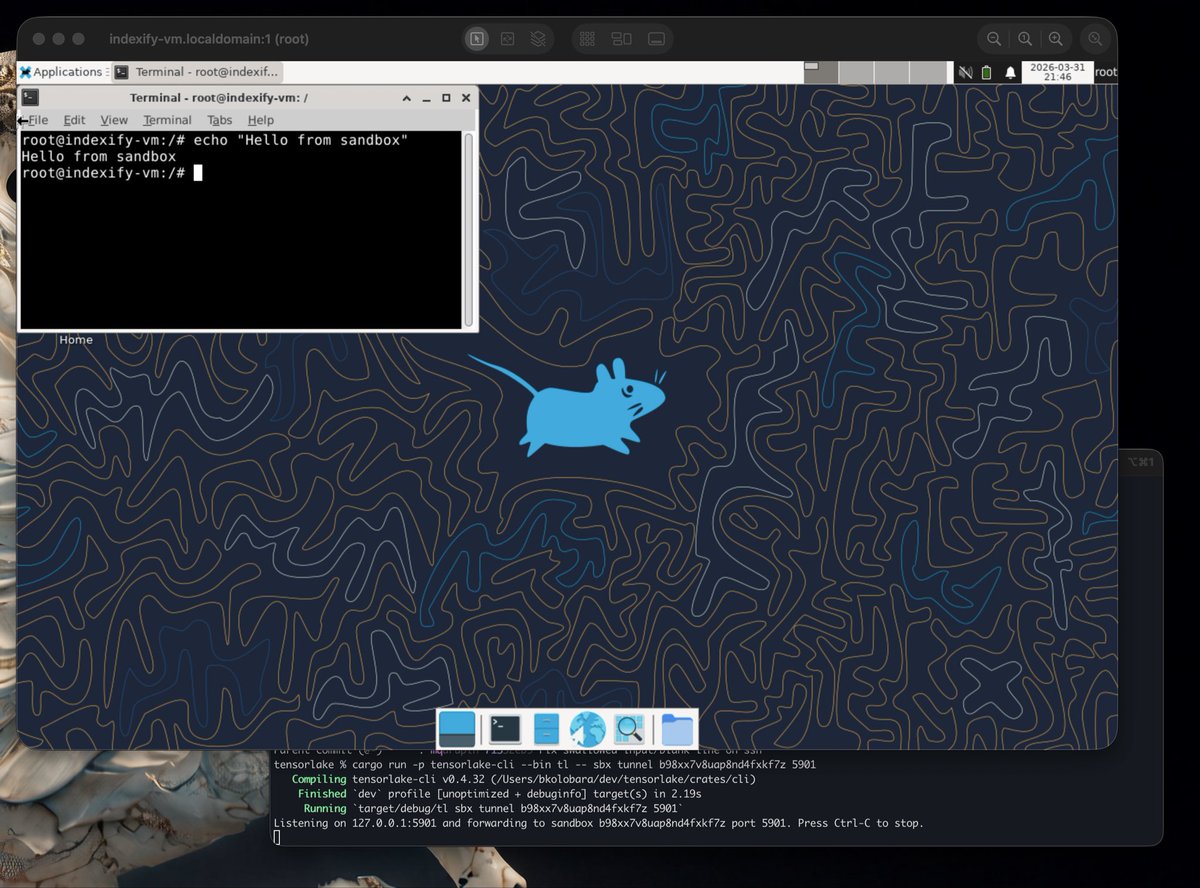Open the notification bell in the panel
The width and height of the screenshot is (1200, 888).
point(1011,72)
